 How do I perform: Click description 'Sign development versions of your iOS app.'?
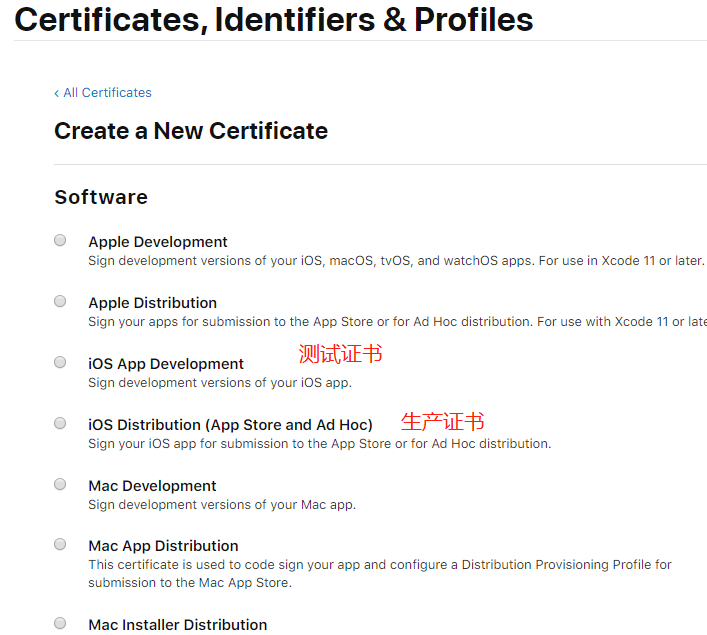[x=220, y=382]
